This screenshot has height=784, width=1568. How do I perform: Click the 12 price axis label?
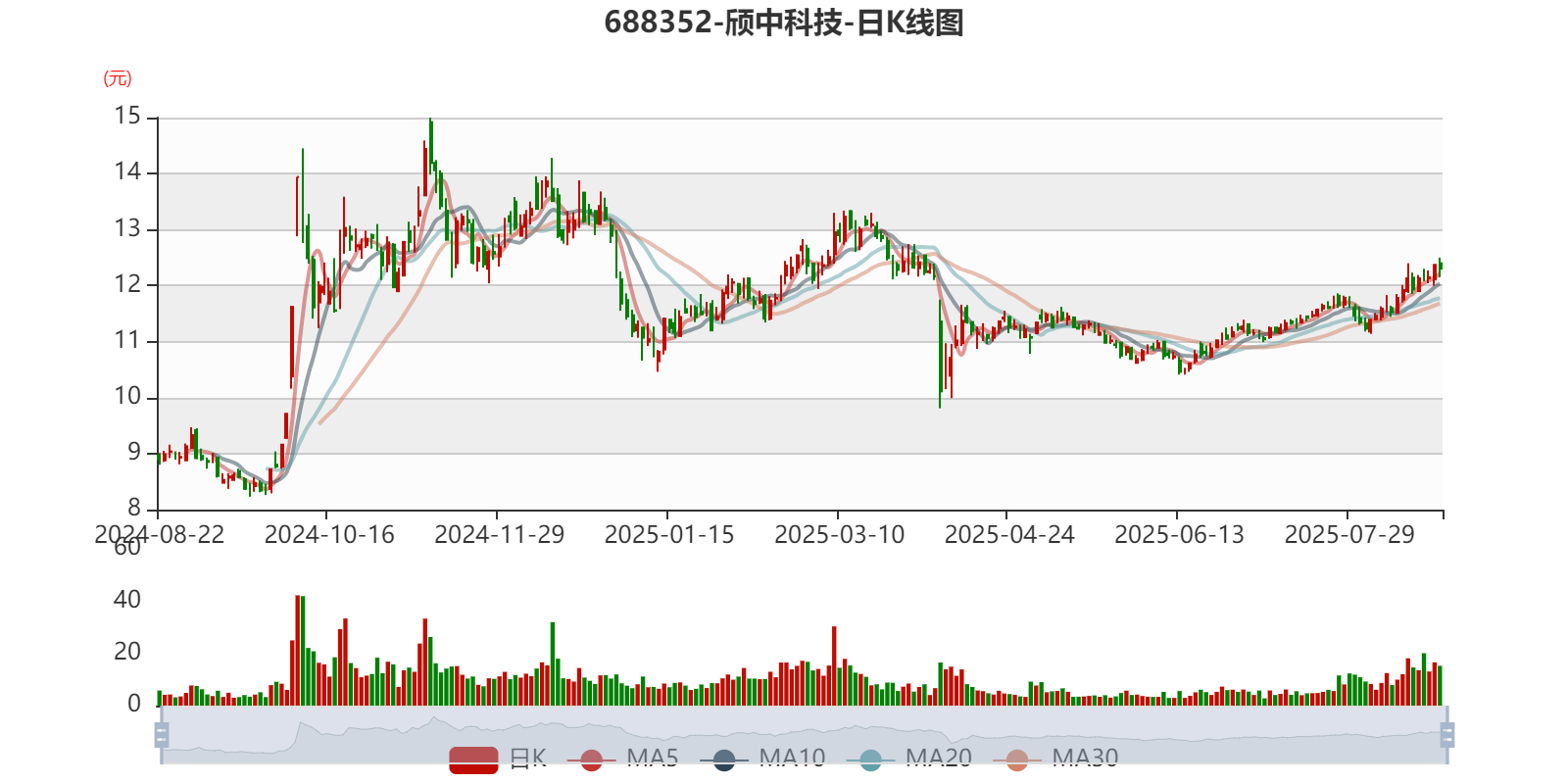(x=127, y=285)
